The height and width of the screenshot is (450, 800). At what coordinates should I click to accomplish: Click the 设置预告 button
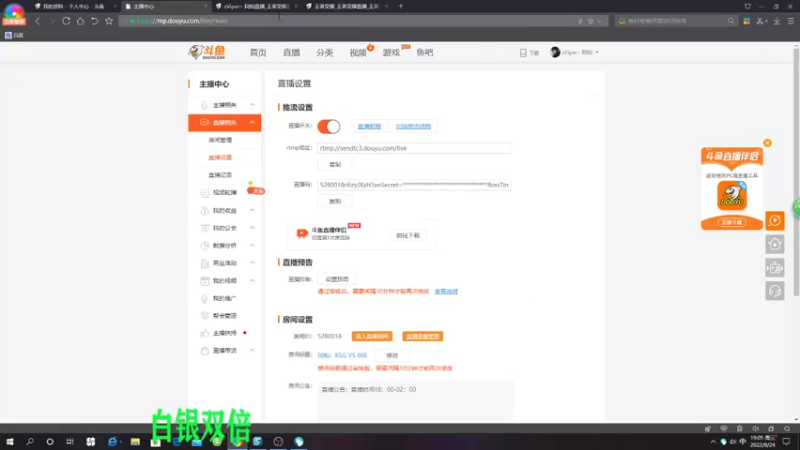(337, 279)
